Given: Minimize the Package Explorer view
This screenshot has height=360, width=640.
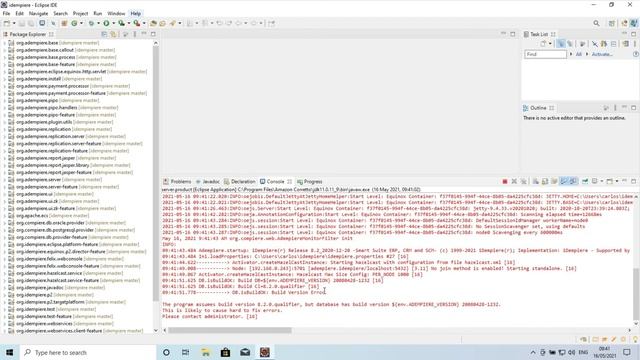Looking at the screenshot, I should pyautogui.click(x=144, y=34).
